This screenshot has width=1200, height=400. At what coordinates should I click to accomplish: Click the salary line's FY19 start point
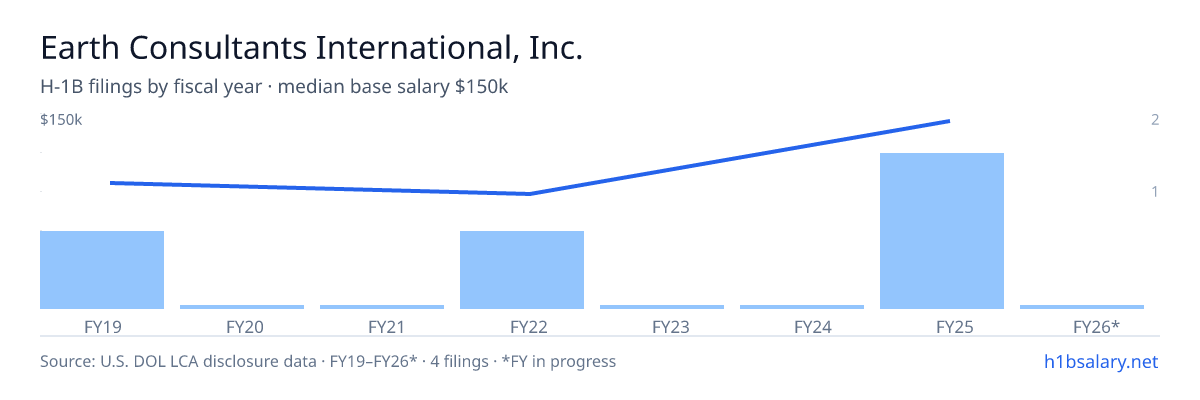tap(111, 183)
